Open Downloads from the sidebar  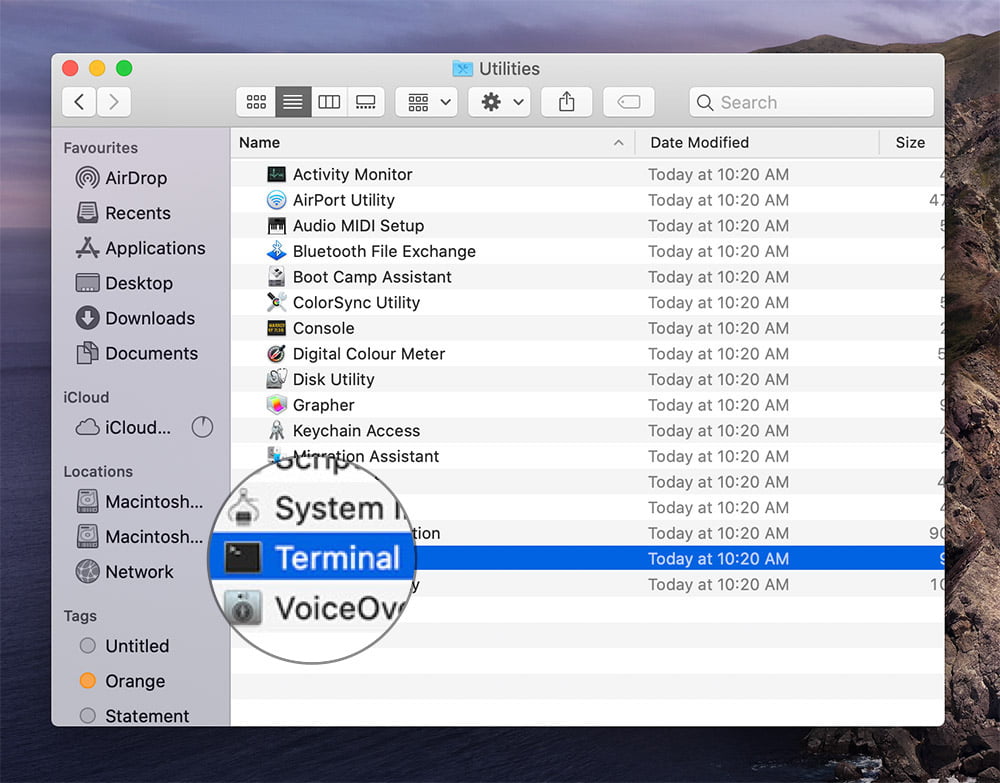149,318
